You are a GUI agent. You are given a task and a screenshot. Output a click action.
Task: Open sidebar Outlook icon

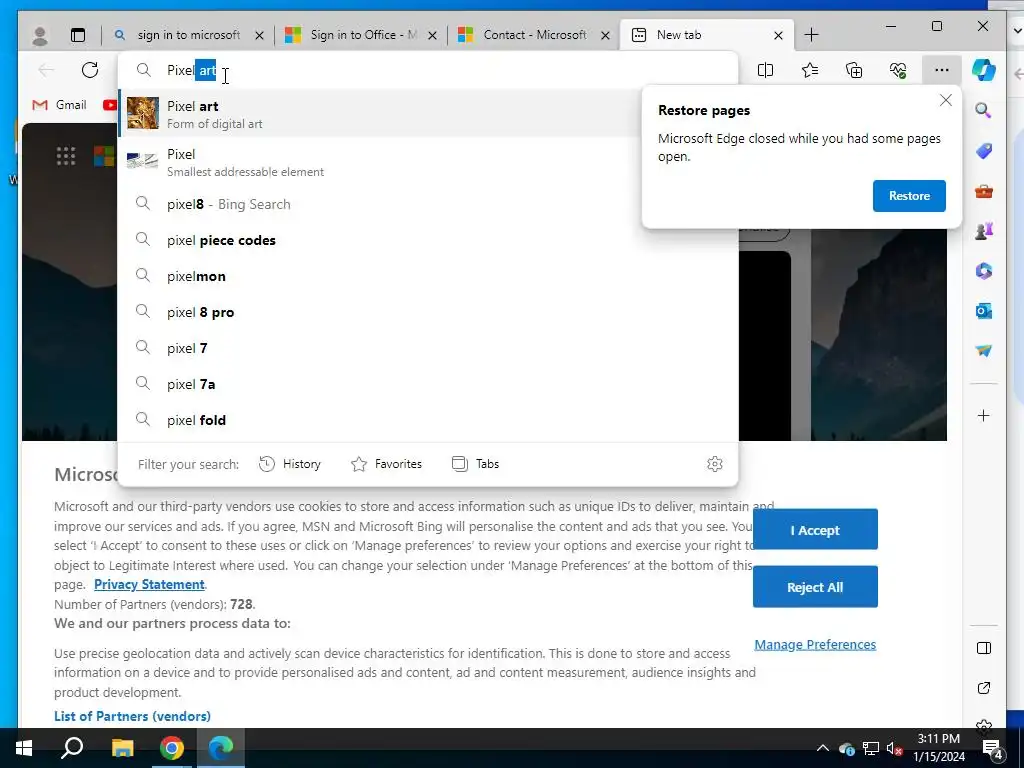click(x=984, y=311)
